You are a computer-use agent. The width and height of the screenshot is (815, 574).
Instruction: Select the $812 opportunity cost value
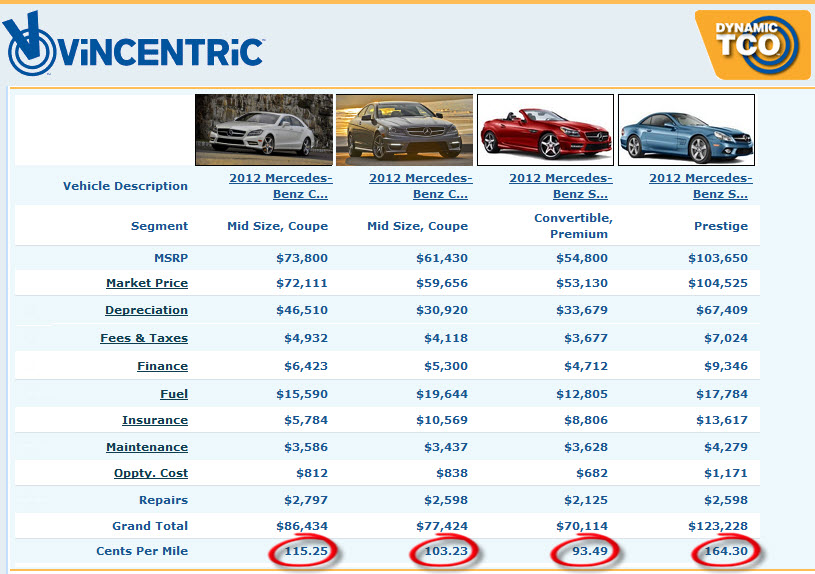pyautogui.click(x=312, y=473)
